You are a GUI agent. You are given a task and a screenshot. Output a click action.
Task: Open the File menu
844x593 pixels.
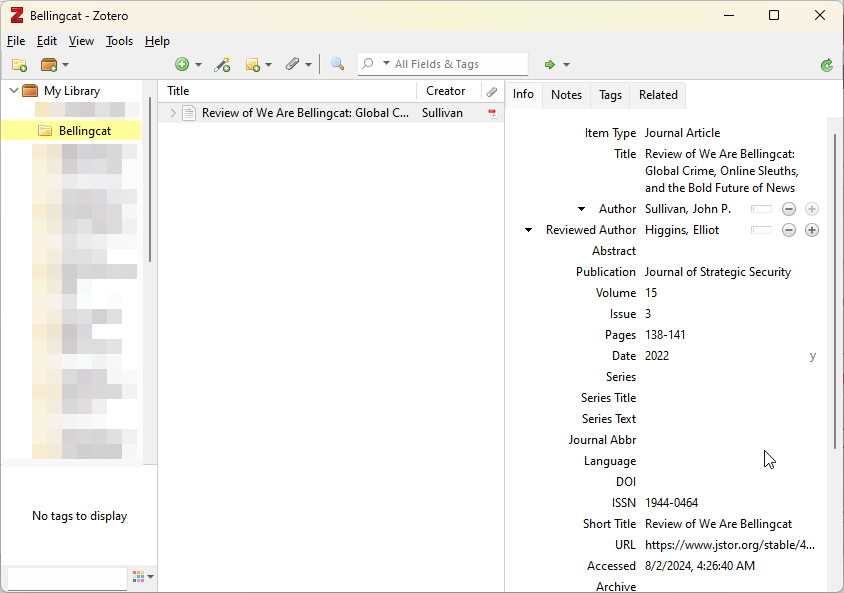[16, 41]
